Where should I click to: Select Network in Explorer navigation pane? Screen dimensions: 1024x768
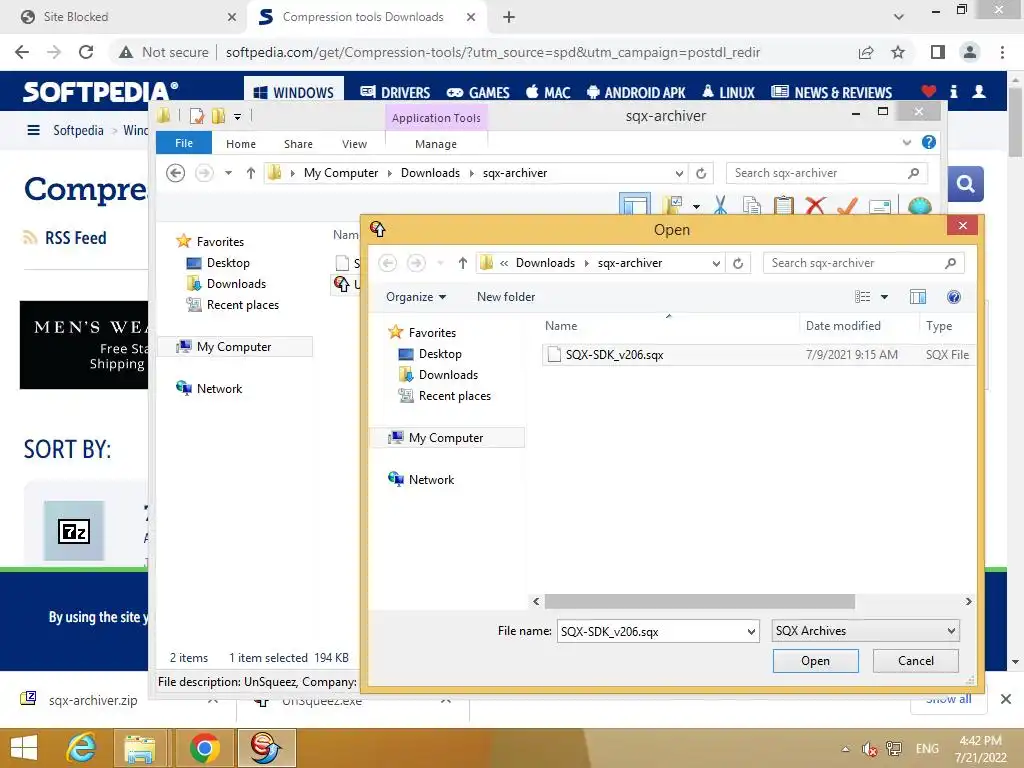[219, 389]
